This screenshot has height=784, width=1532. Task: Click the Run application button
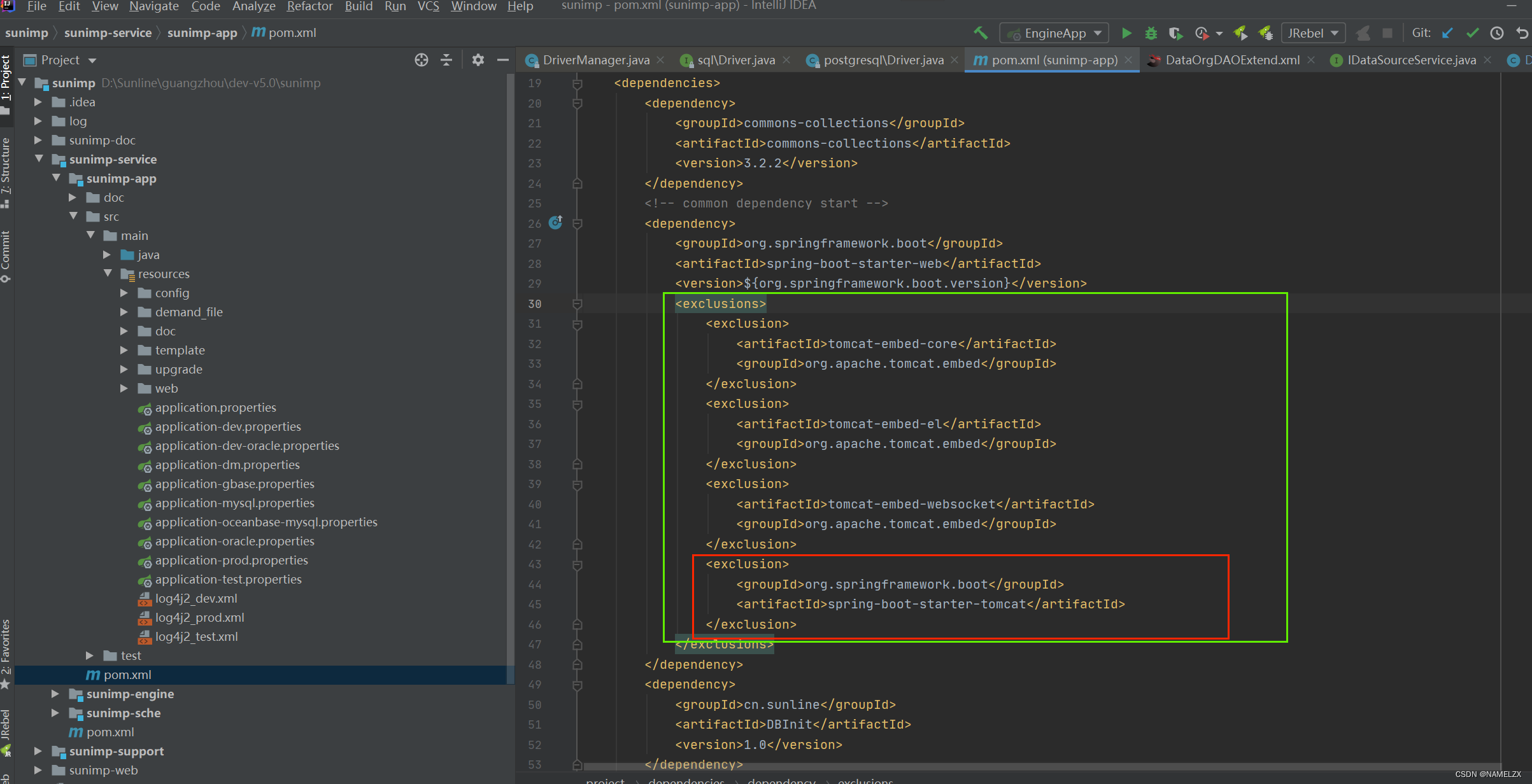click(x=1124, y=33)
